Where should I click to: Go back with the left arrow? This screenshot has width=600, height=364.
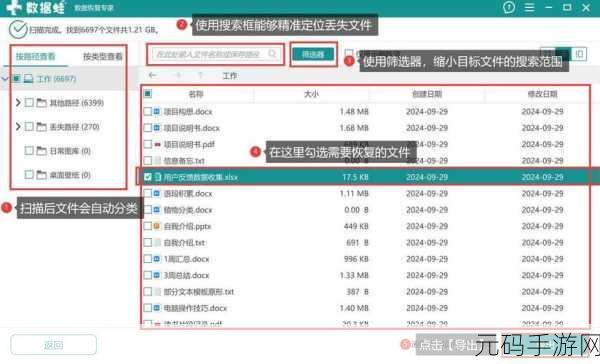tap(152, 75)
